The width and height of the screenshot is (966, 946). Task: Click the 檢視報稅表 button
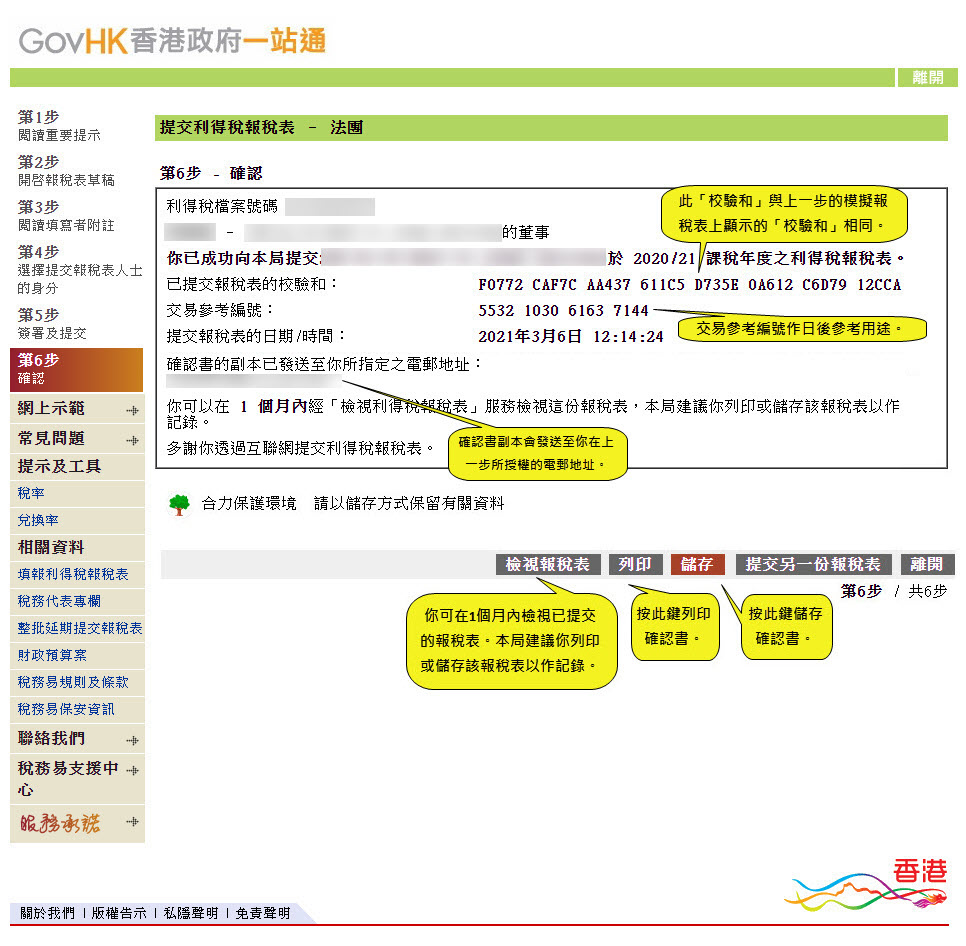(x=548, y=564)
